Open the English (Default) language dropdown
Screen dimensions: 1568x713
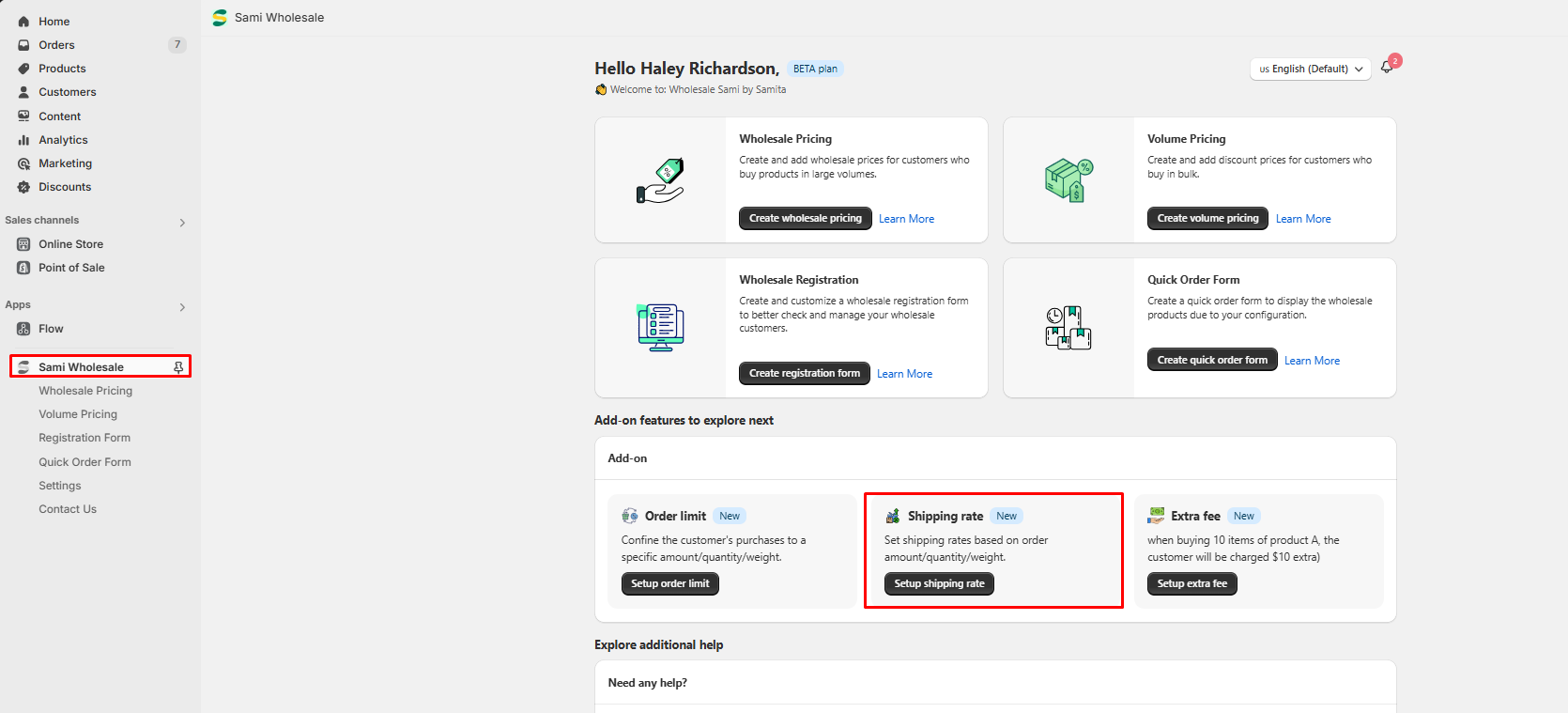pos(1310,69)
